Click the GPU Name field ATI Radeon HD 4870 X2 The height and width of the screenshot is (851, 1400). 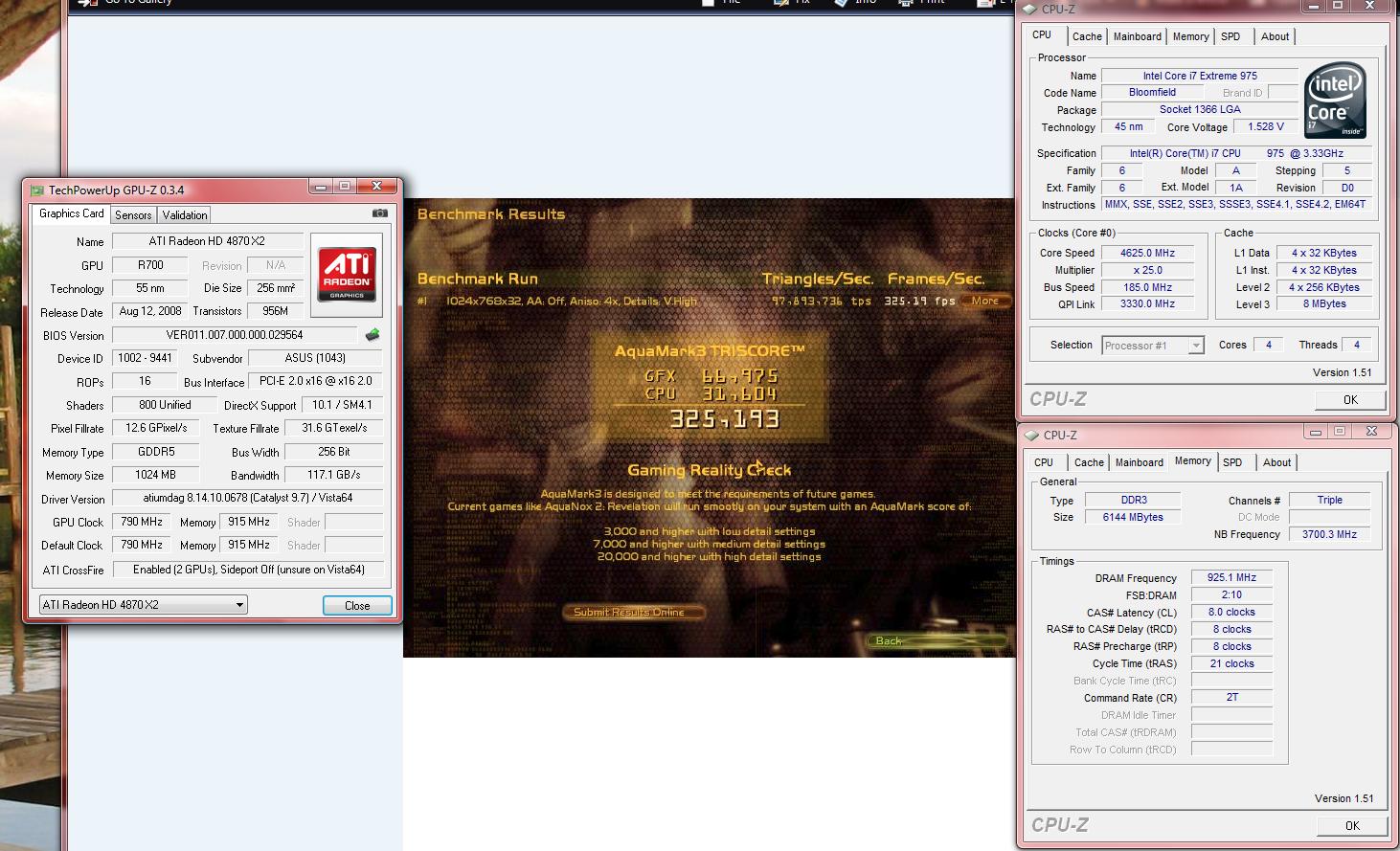pyautogui.click(x=208, y=241)
